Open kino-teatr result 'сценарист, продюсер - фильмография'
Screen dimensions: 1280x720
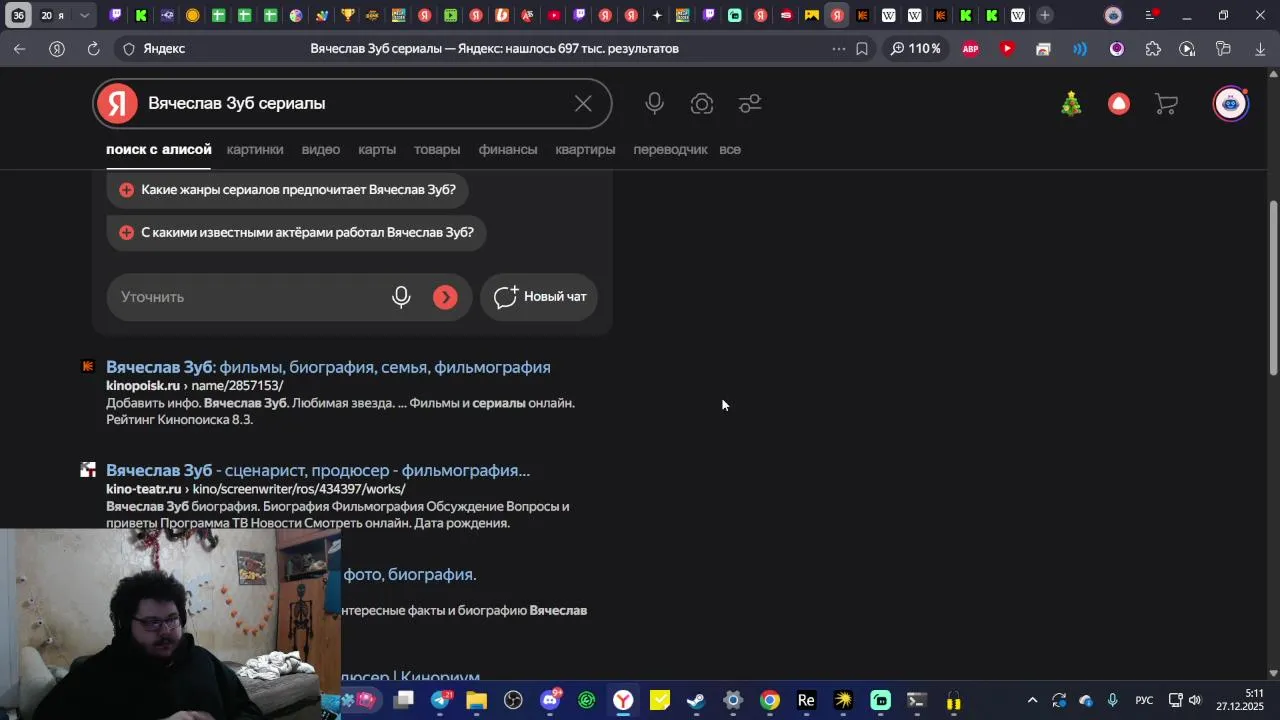(318, 470)
